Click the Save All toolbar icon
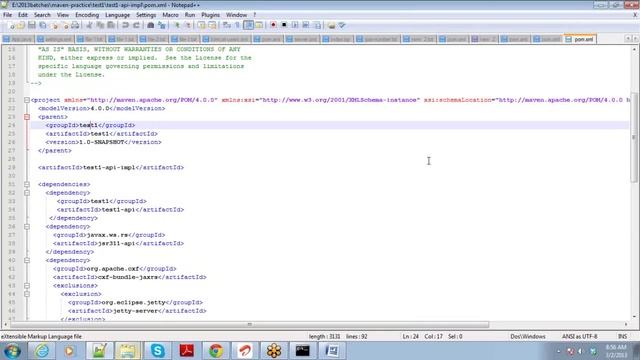The width and height of the screenshot is (640, 360). [x=42, y=25]
